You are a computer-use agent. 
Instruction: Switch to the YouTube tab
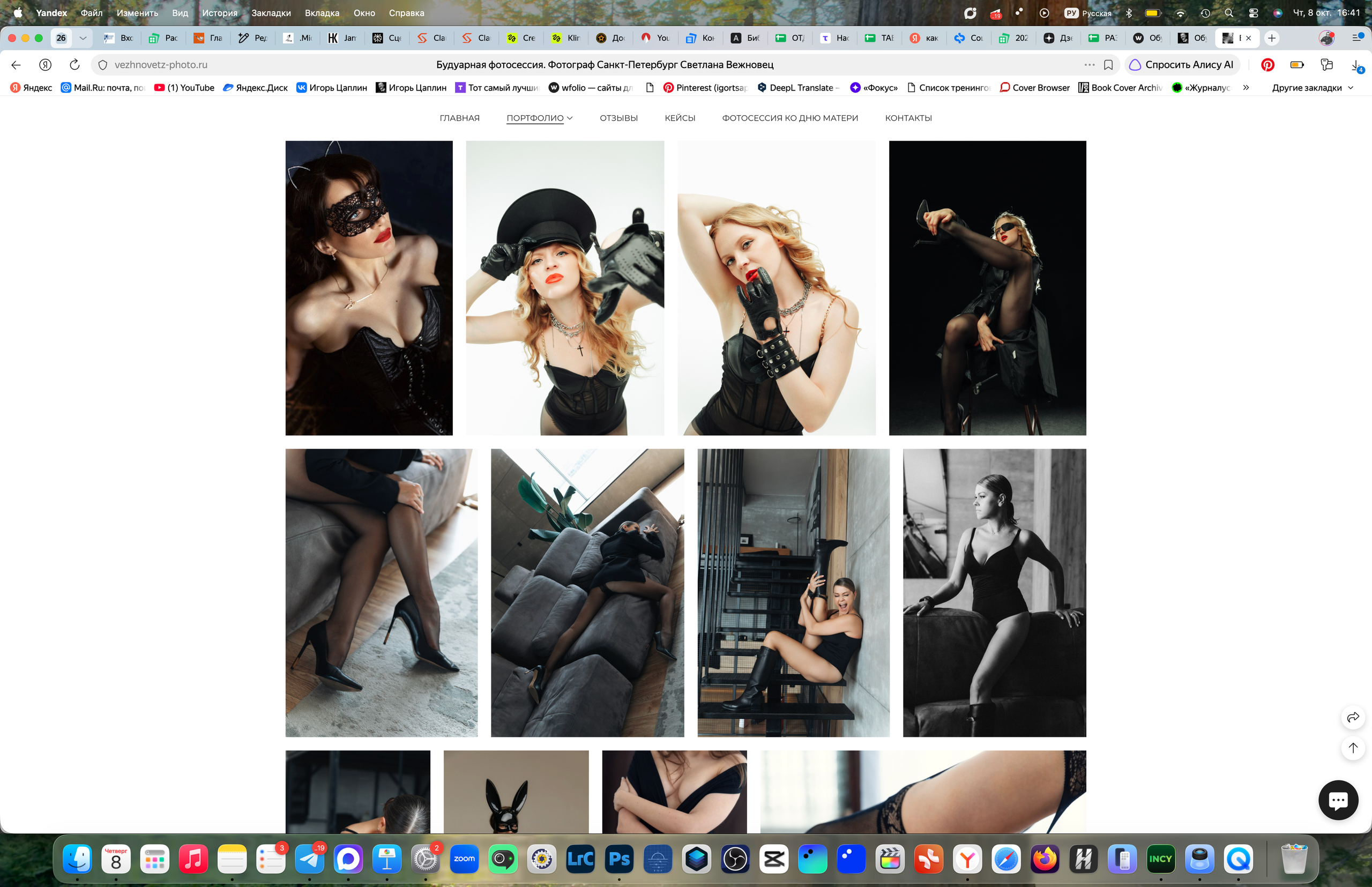(655, 38)
